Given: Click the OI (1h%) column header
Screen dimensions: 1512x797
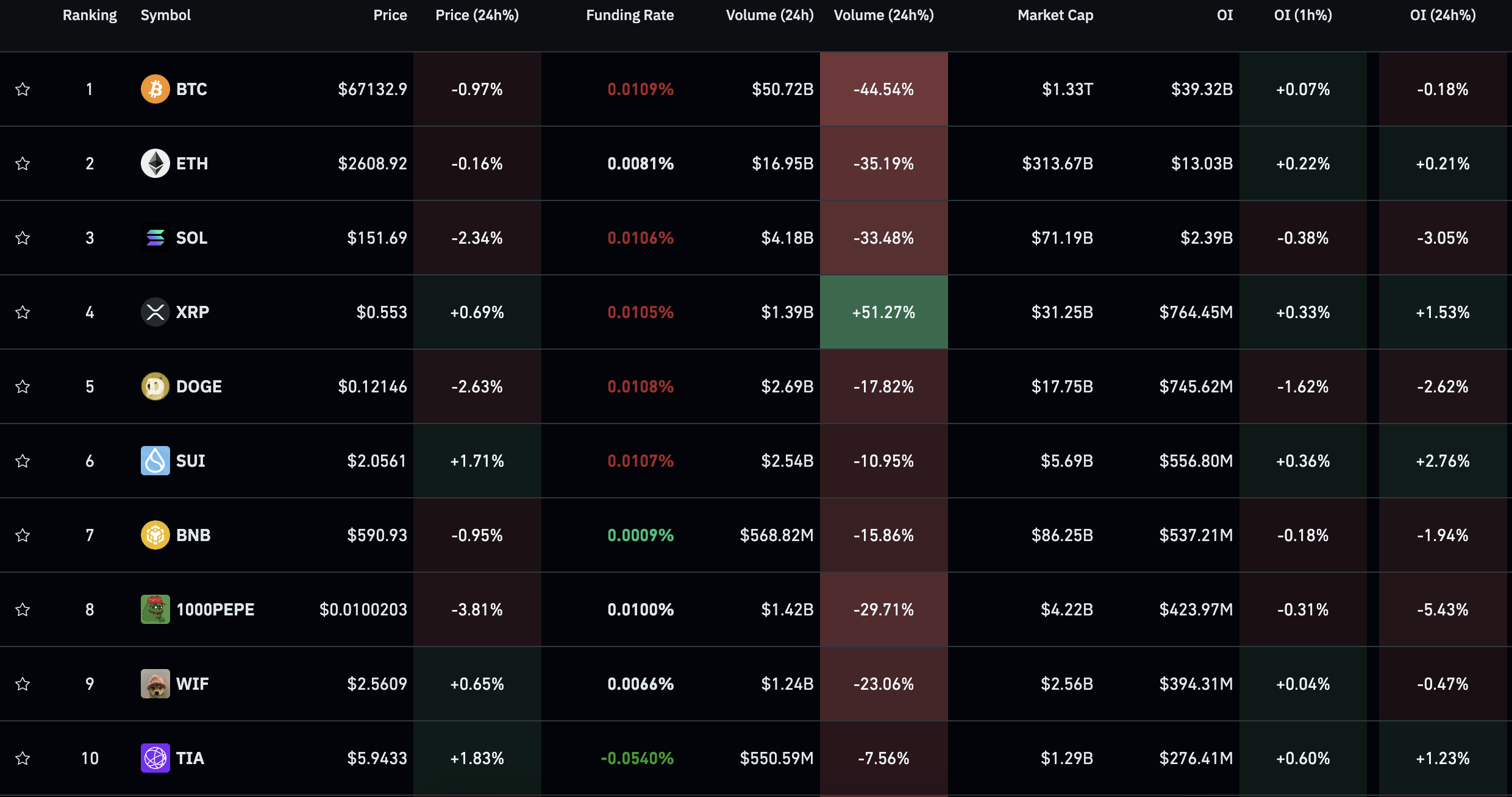Looking at the screenshot, I should click(x=1302, y=15).
